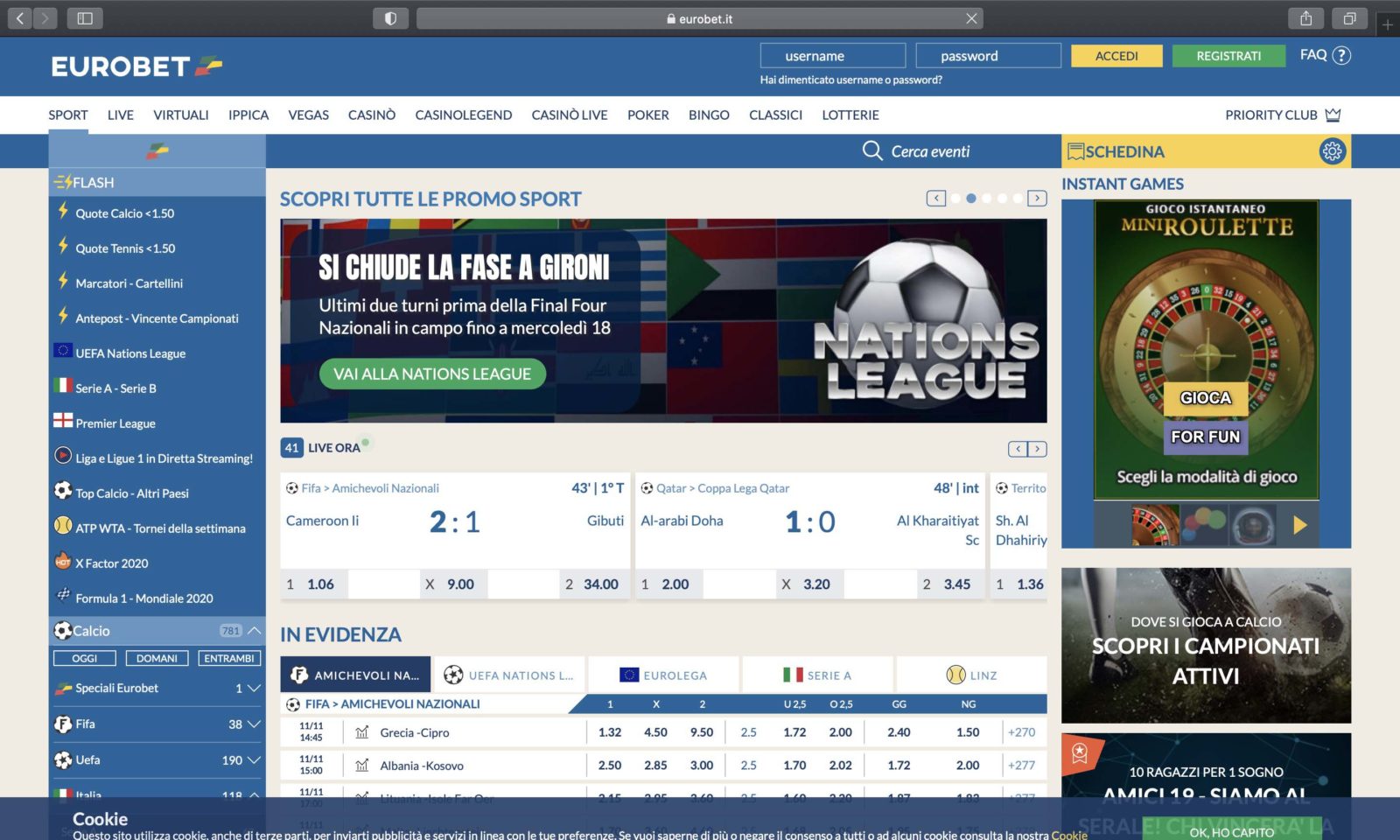The height and width of the screenshot is (840, 1400).
Task: Expand the Speciali Eurobet entry
Action: (254, 688)
